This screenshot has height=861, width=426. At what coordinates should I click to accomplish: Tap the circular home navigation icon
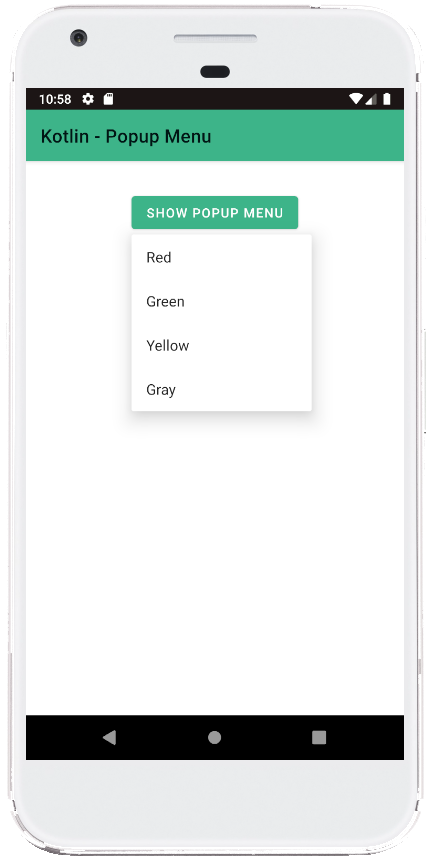[x=215, y=737]
